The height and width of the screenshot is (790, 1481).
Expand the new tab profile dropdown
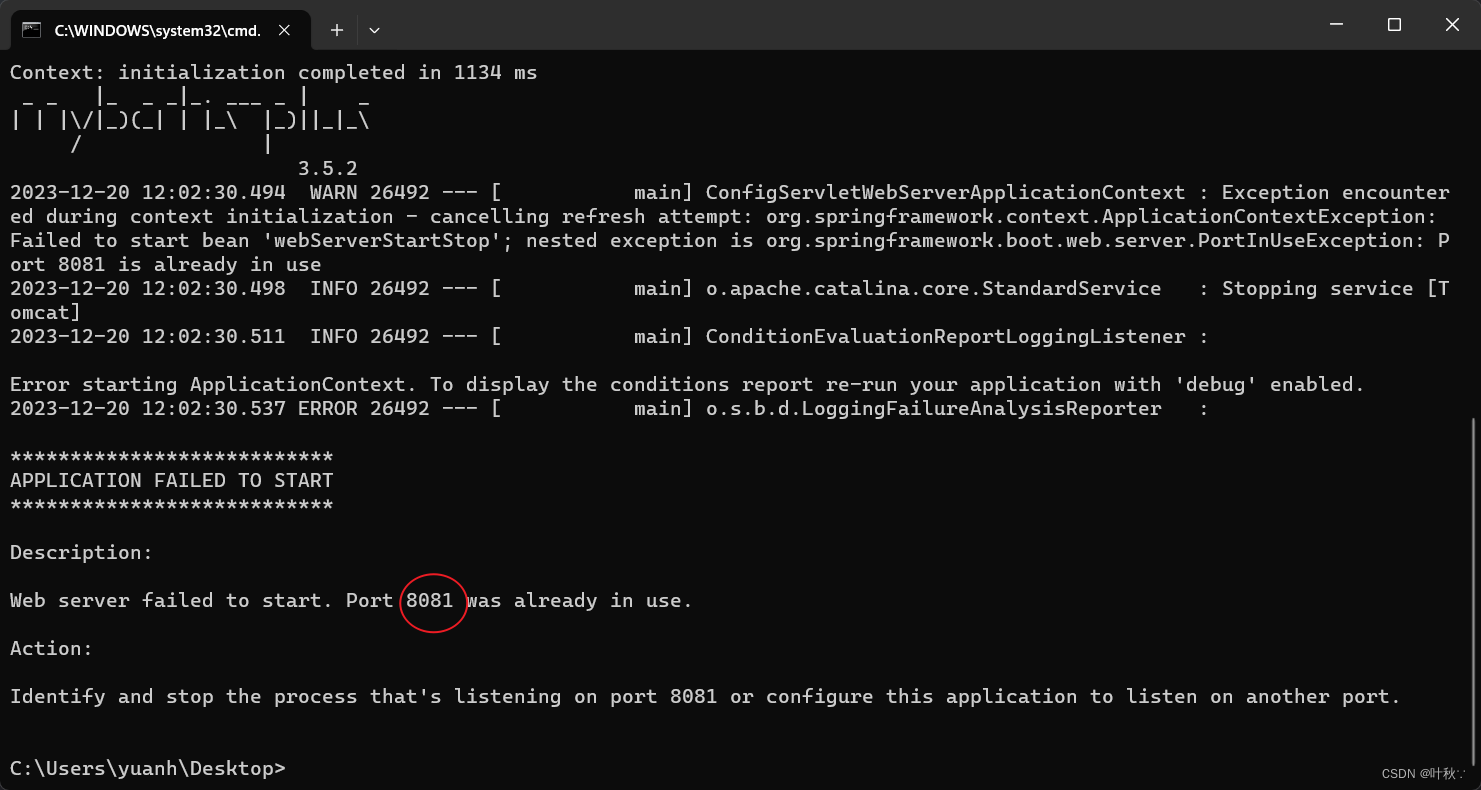(374, 30)
